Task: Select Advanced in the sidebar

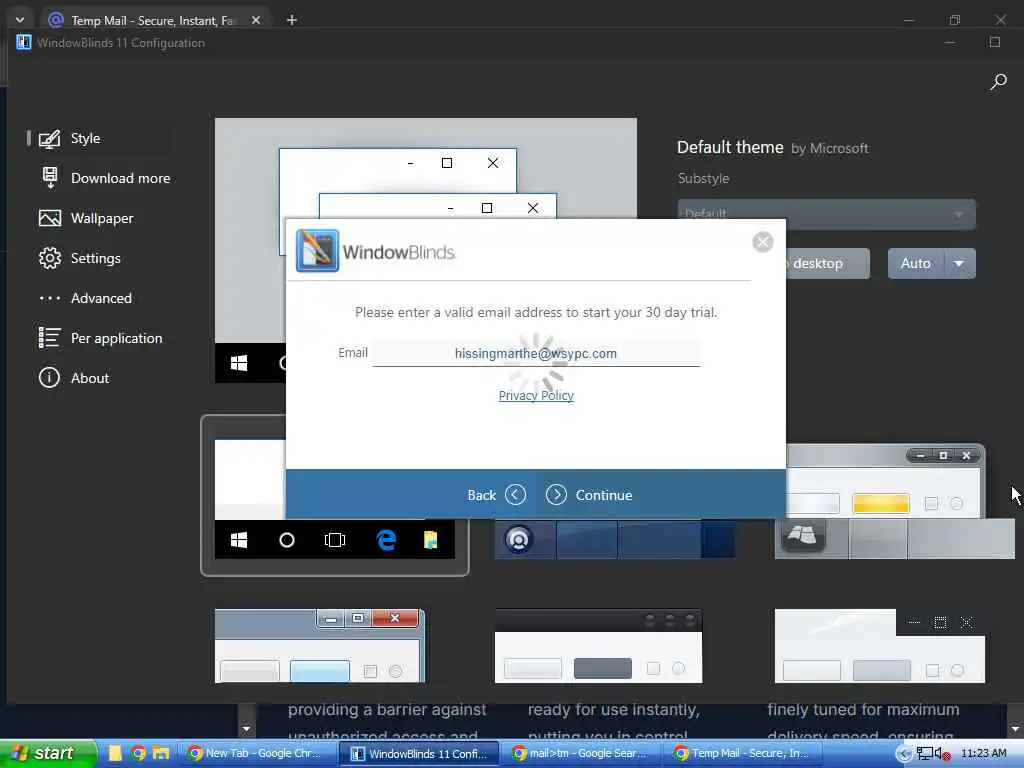Action: point(101,298)
